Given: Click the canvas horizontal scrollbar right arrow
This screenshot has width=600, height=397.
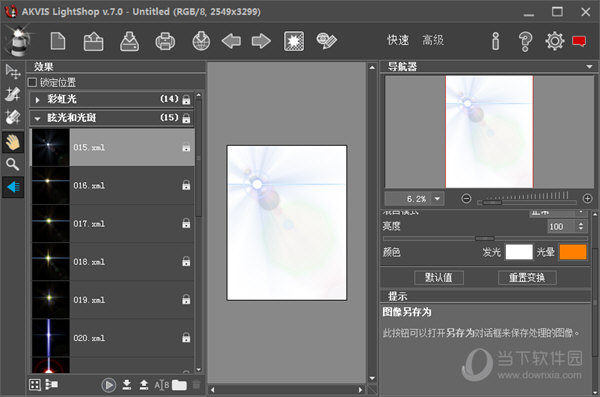Looking at the screenshot, I should click(360, 390).
